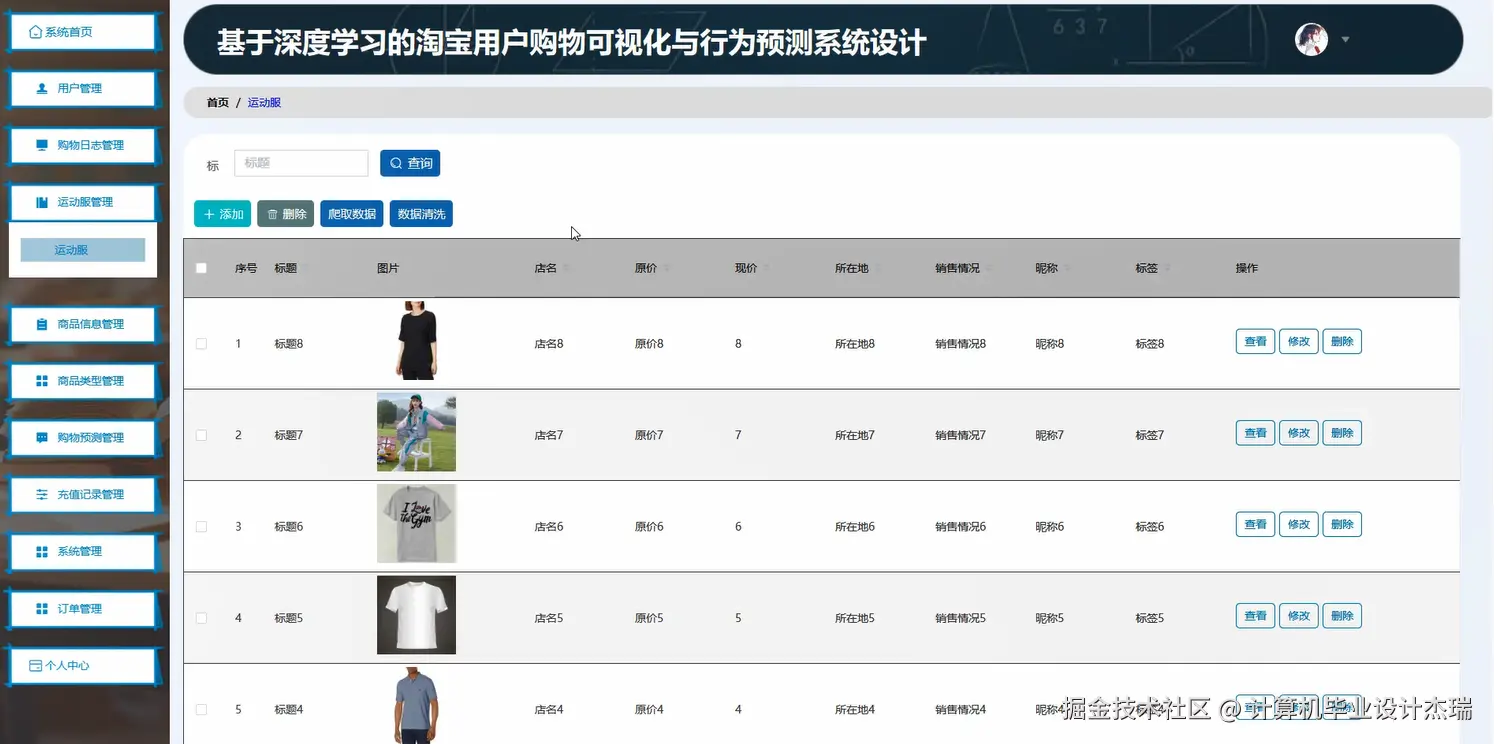
Task: Select the 店名8 cell
Action: tap(549, 344)
